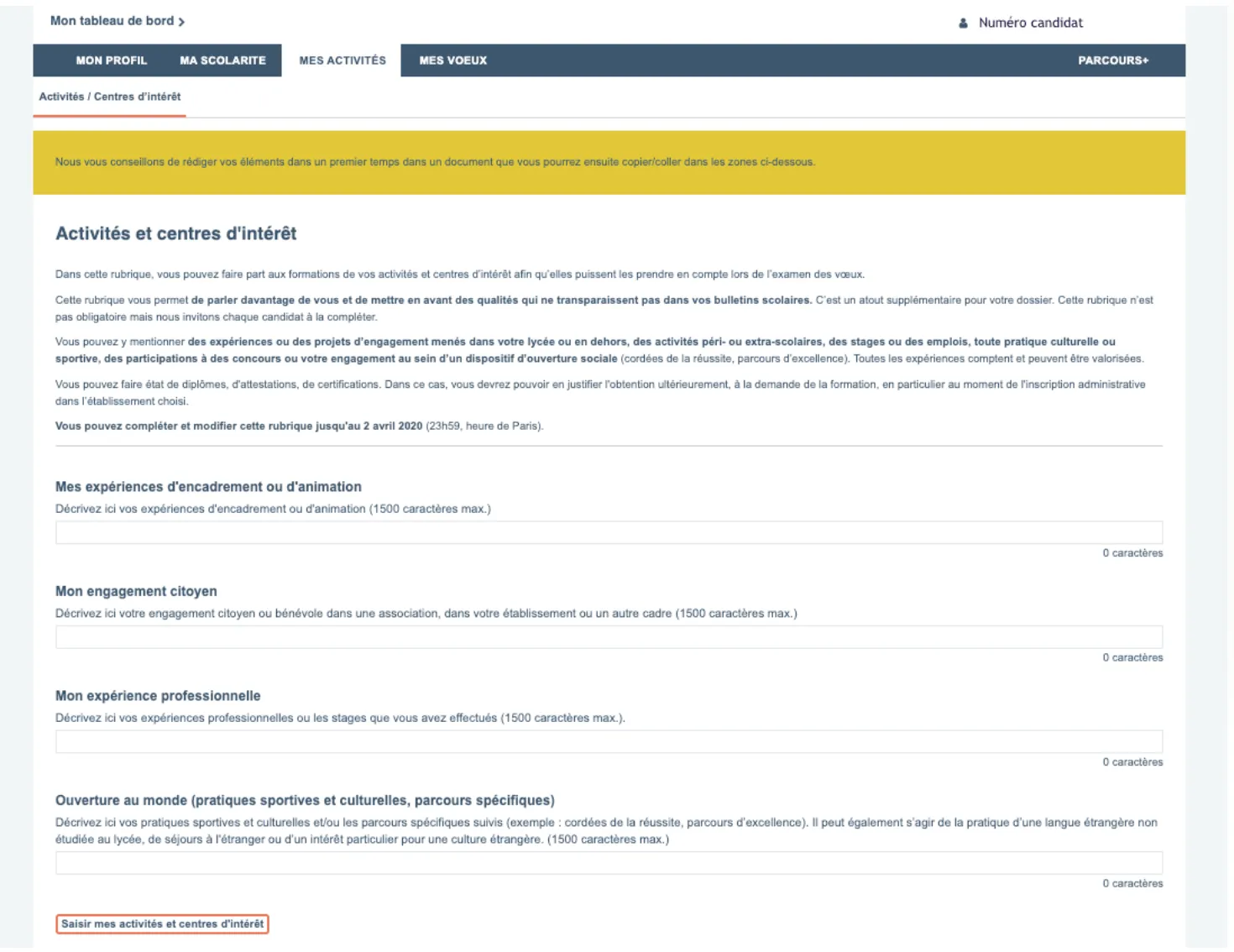Select the Activités / Centres d'intérêt sub-tab
This screenshot has width=1234, height=952.
(111, 96)
